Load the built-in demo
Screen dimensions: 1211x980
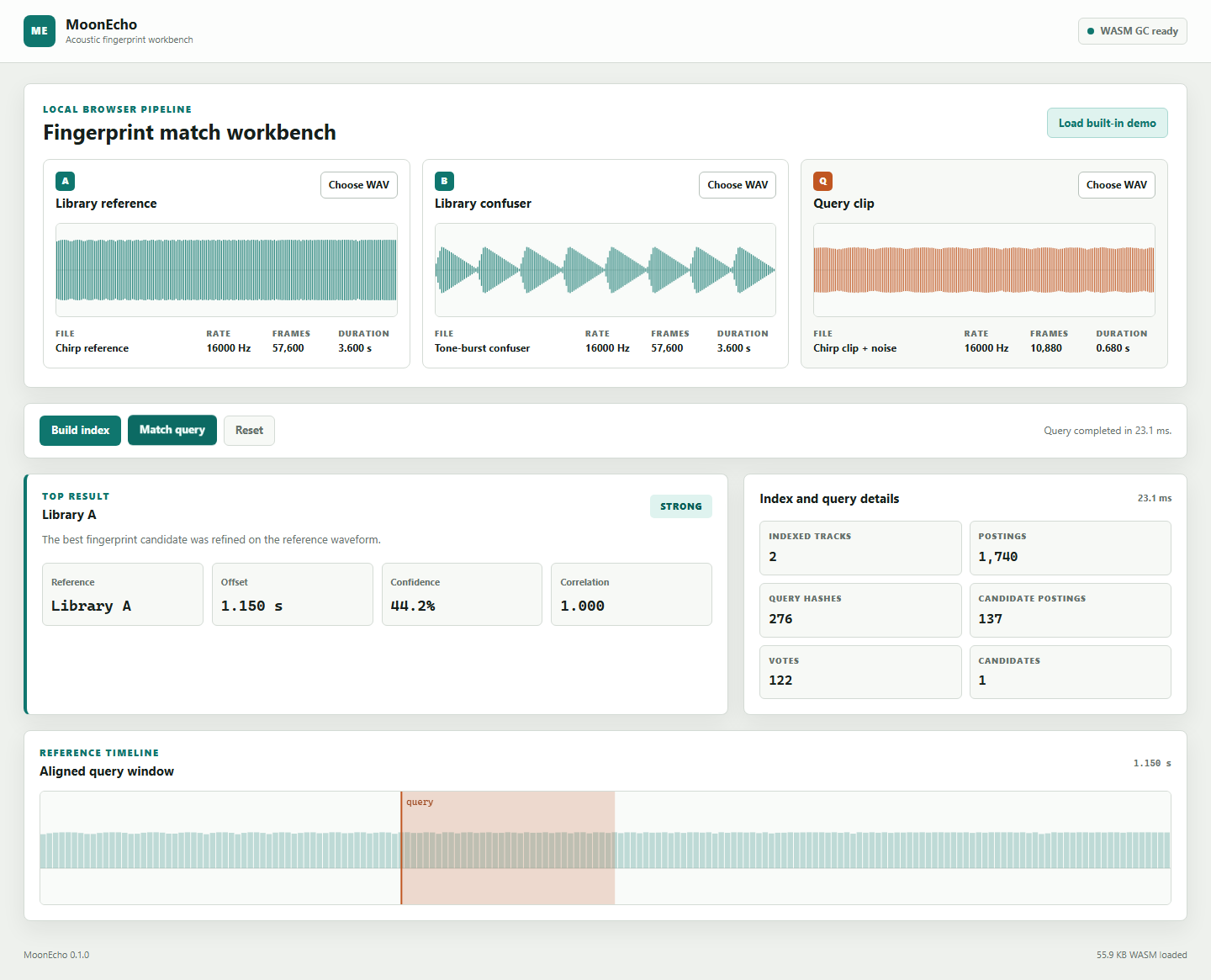tap(1107, 123)
